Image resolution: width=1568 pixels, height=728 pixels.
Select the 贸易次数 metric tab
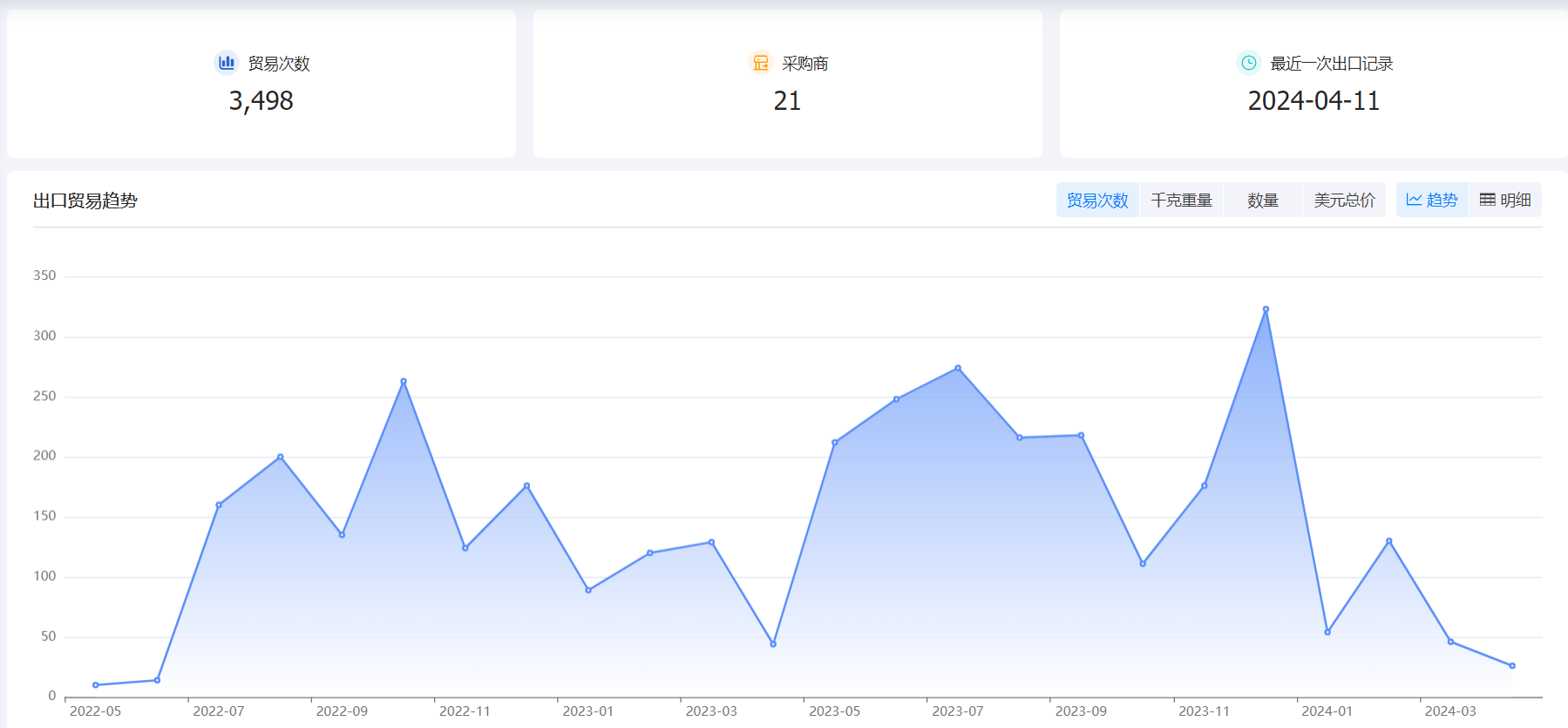(1097, 201)
